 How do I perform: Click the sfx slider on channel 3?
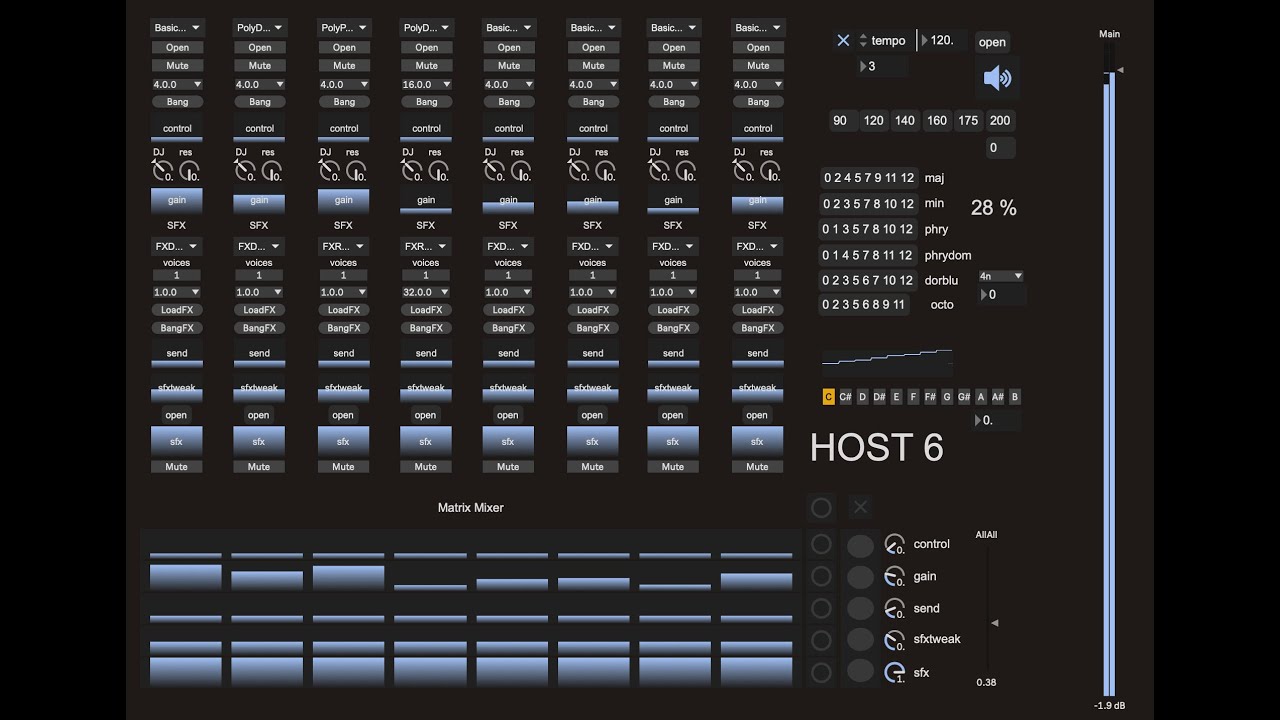pos(343,441)
